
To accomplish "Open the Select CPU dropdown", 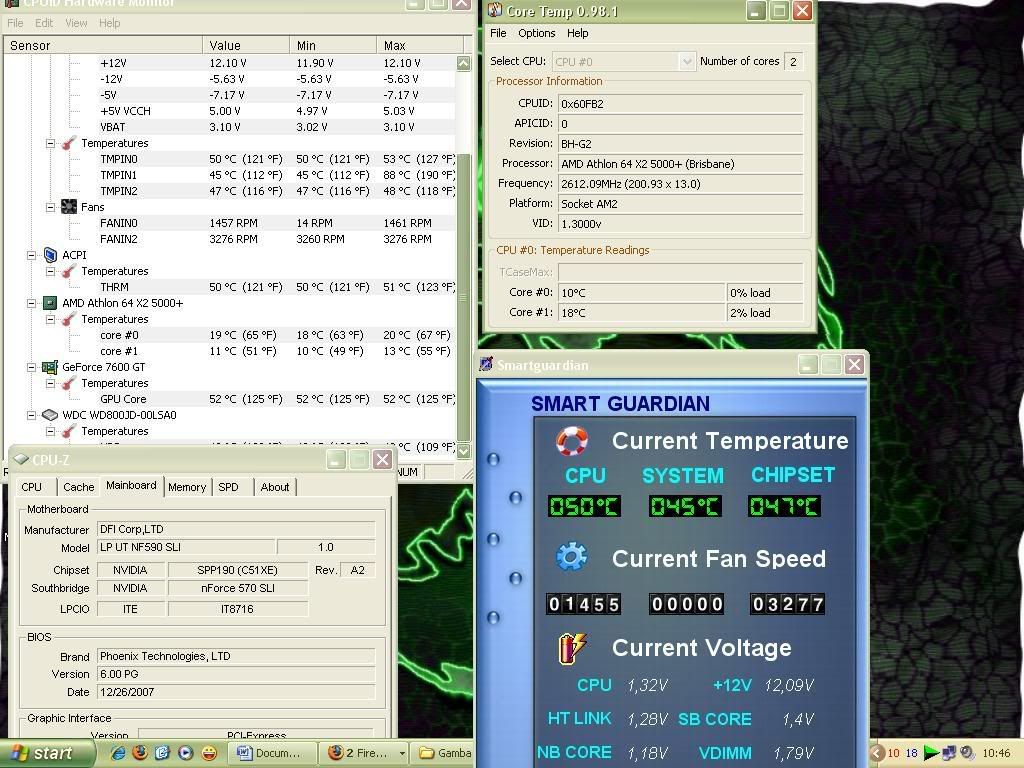I will [x=686, y=61].
